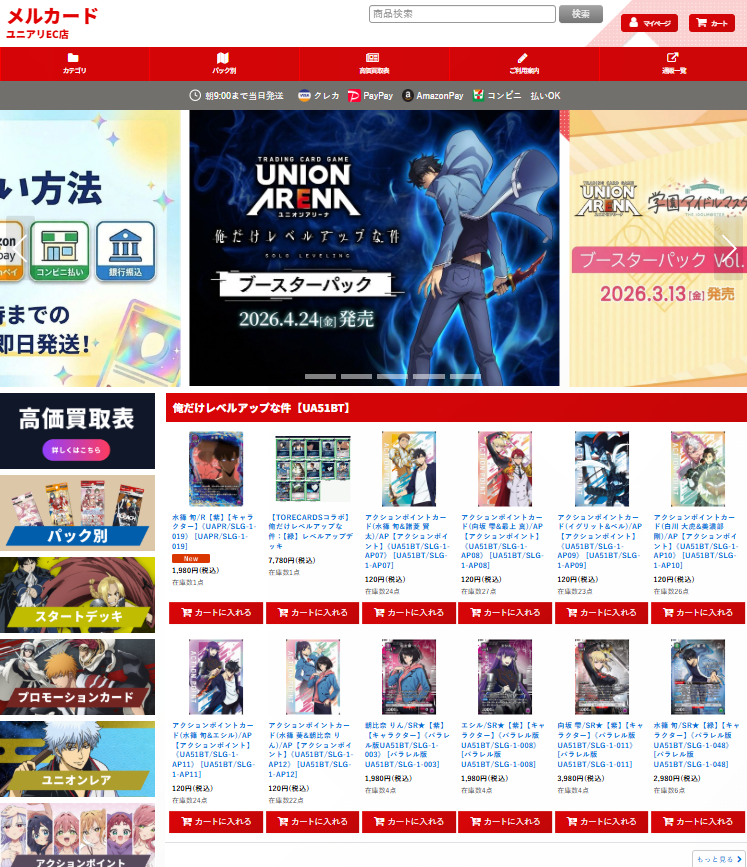Open 水篠 旬/R UAPR/SLG-1-019 product link

[x=214, y=531]
